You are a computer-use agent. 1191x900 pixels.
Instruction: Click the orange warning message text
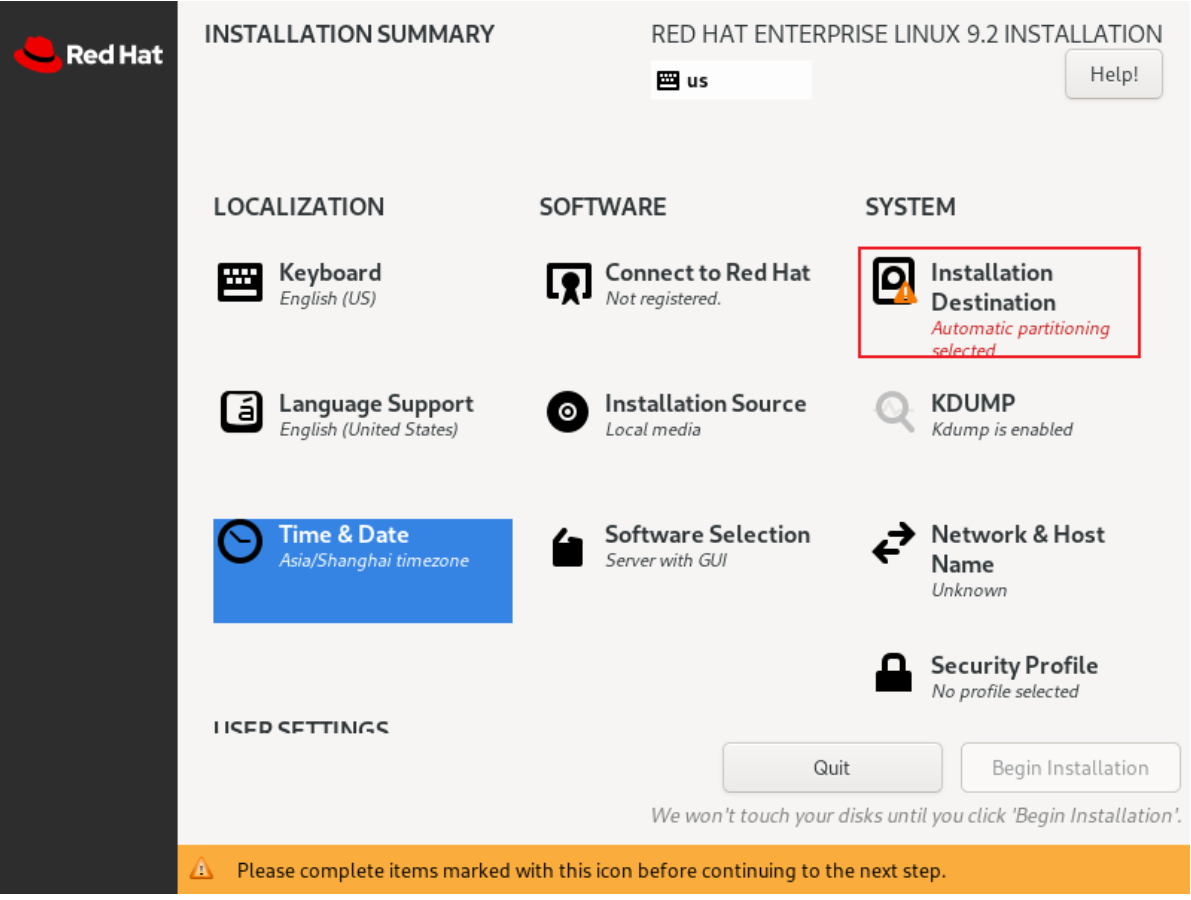click(592, 870)
